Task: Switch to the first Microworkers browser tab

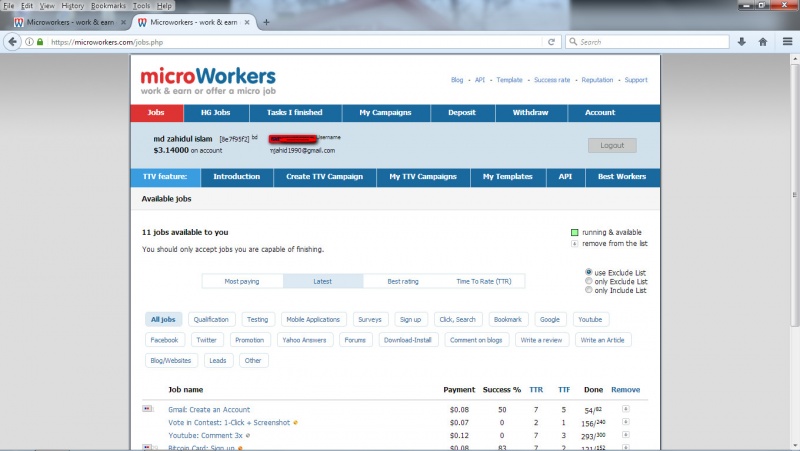Action: 69,22
